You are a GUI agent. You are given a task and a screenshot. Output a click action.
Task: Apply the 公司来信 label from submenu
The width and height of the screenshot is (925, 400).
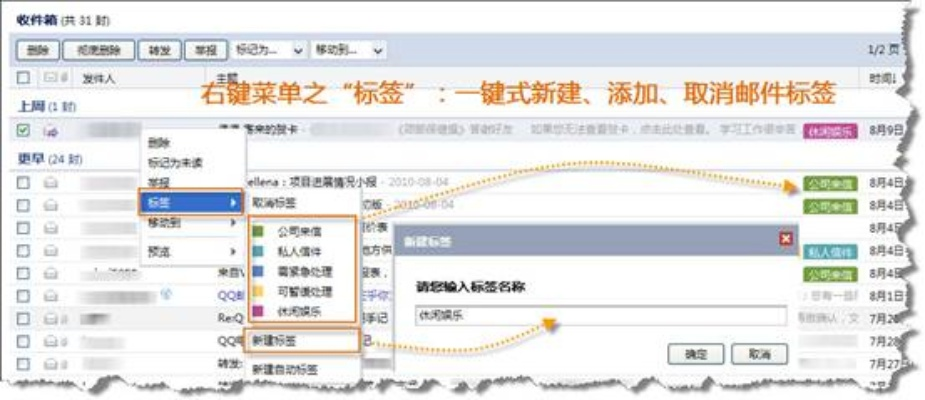(301, 232)
